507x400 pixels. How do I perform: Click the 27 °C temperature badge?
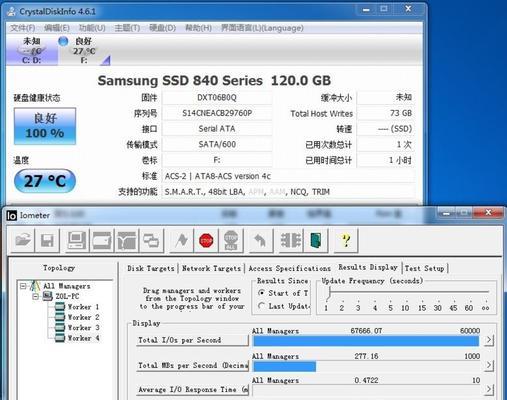(x=45, y=181)
